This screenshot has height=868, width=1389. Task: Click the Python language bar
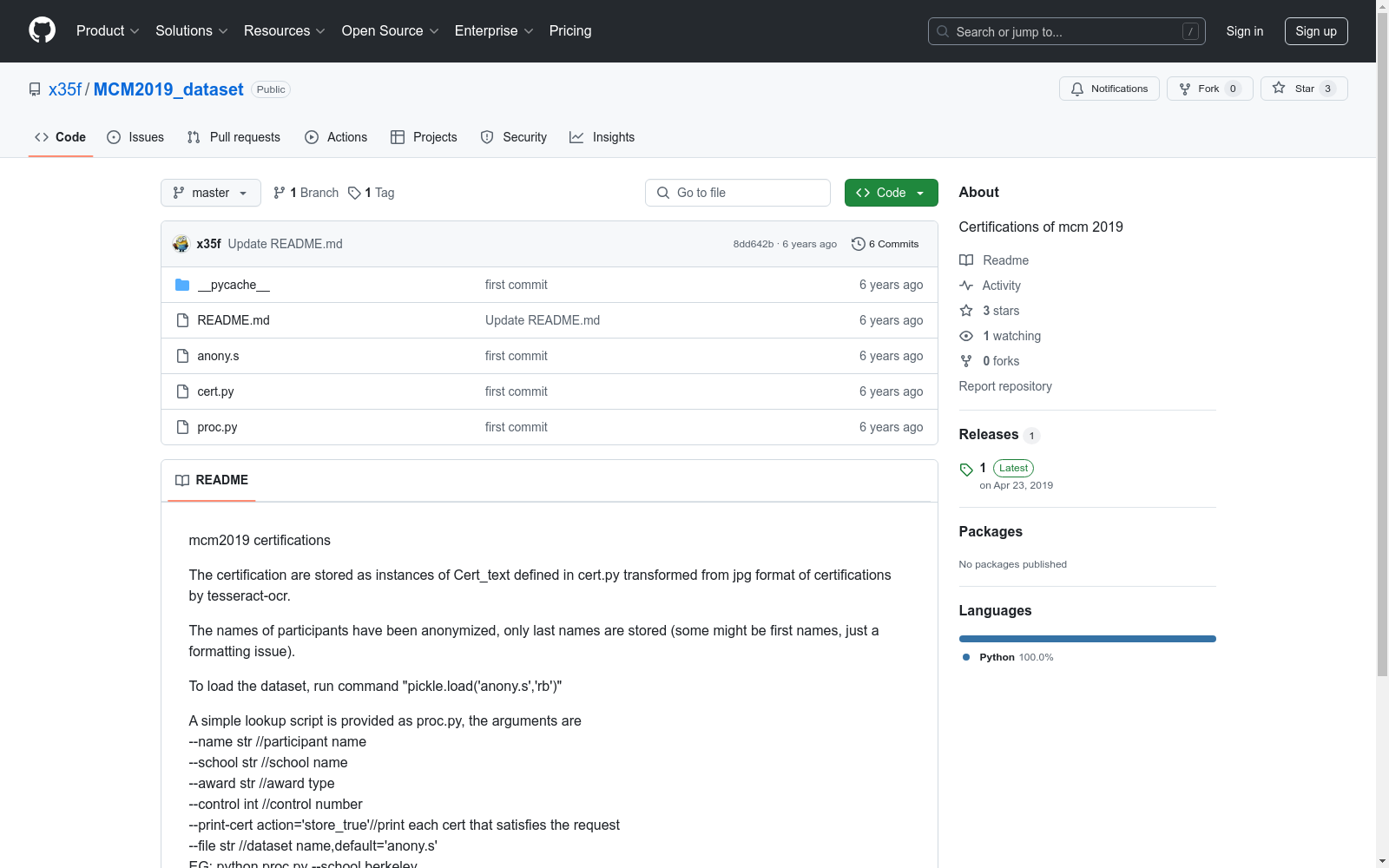[x=1088, y=639]
